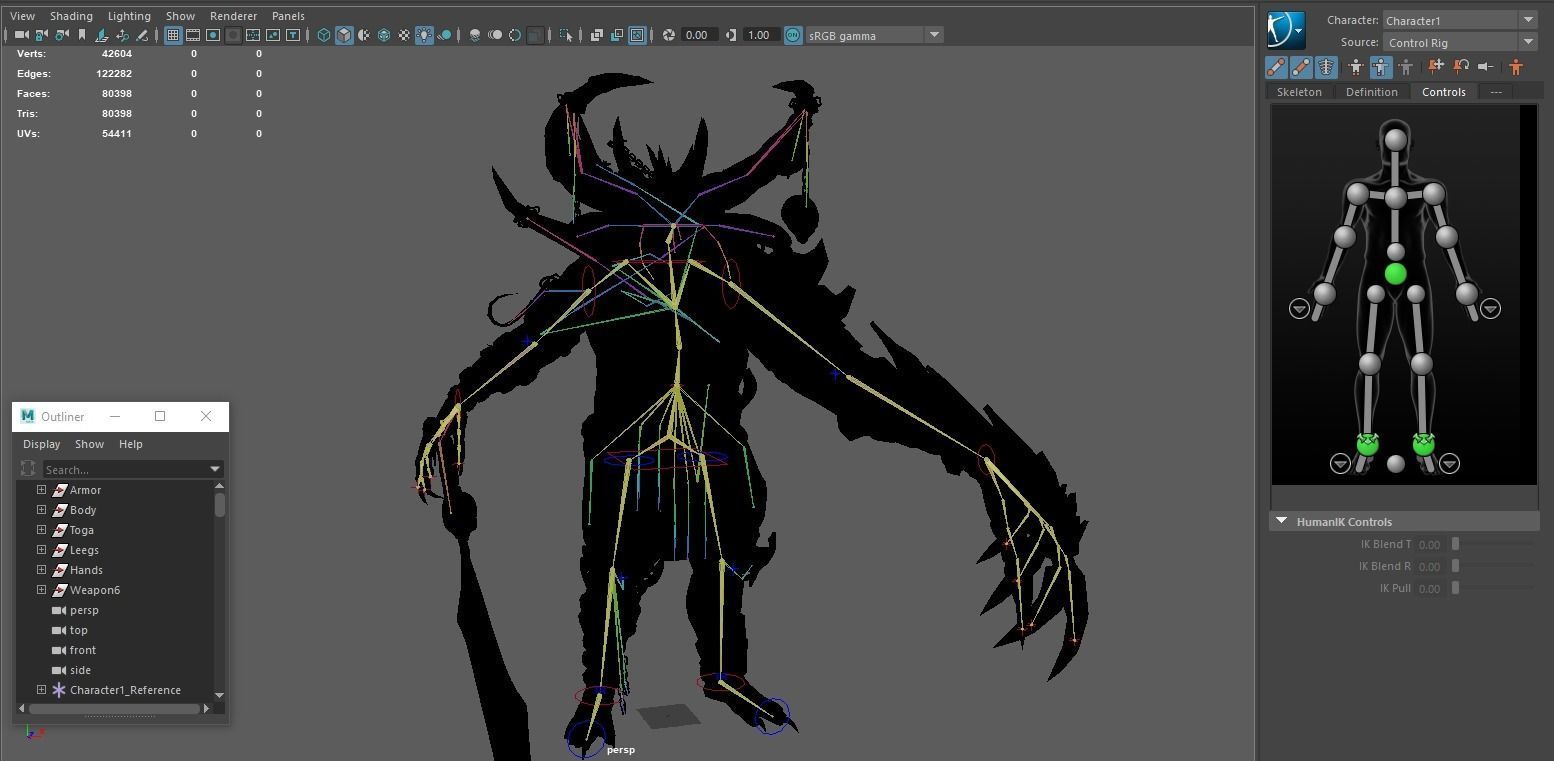Toggle the viewport Grid display
Viewport: 1554px width, 761px height.
click(x=173, y=35)
